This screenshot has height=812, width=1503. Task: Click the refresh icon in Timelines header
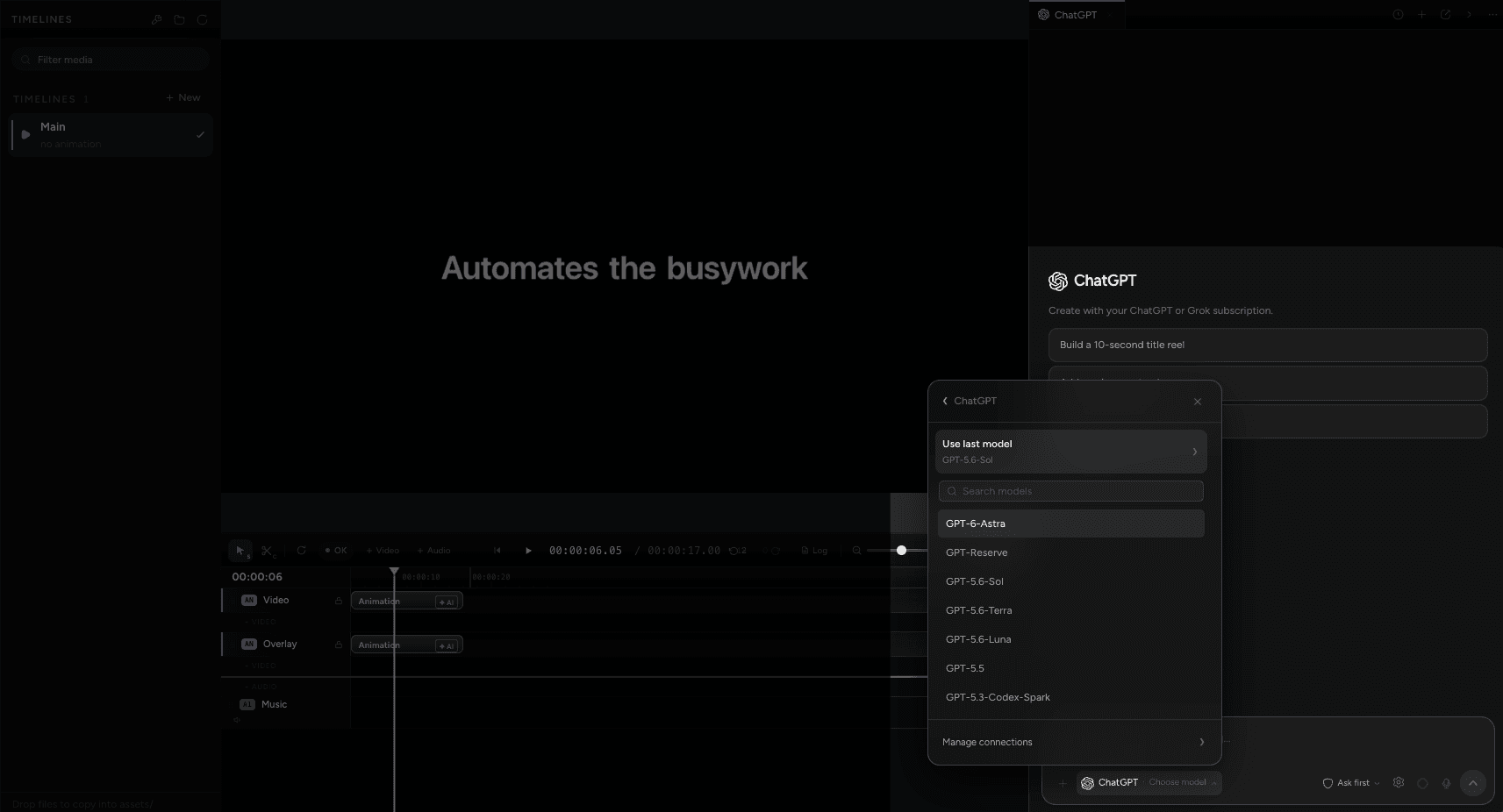coord(202,19)
